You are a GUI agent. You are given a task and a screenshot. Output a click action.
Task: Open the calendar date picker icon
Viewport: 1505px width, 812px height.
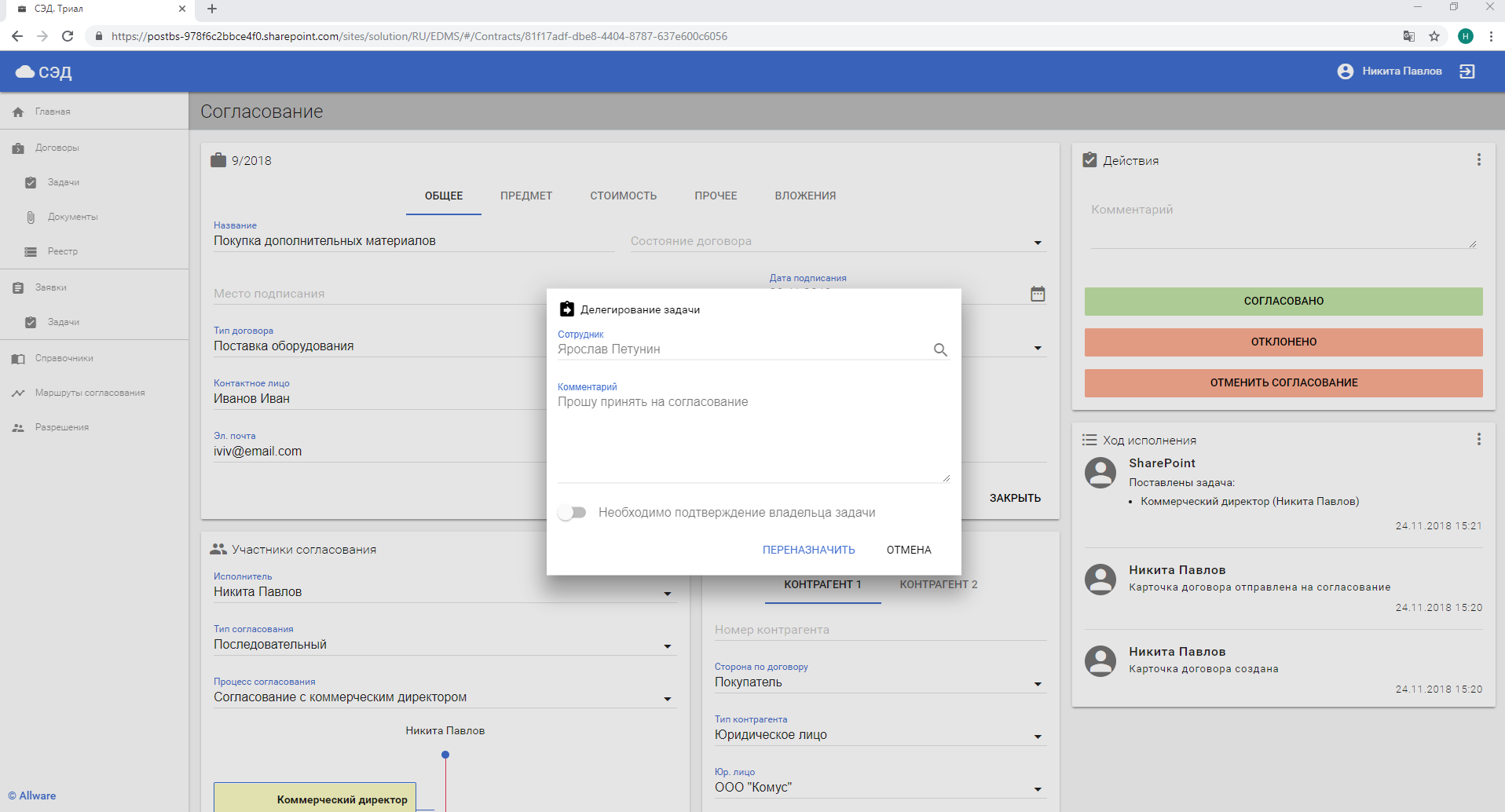[1038, 294]
